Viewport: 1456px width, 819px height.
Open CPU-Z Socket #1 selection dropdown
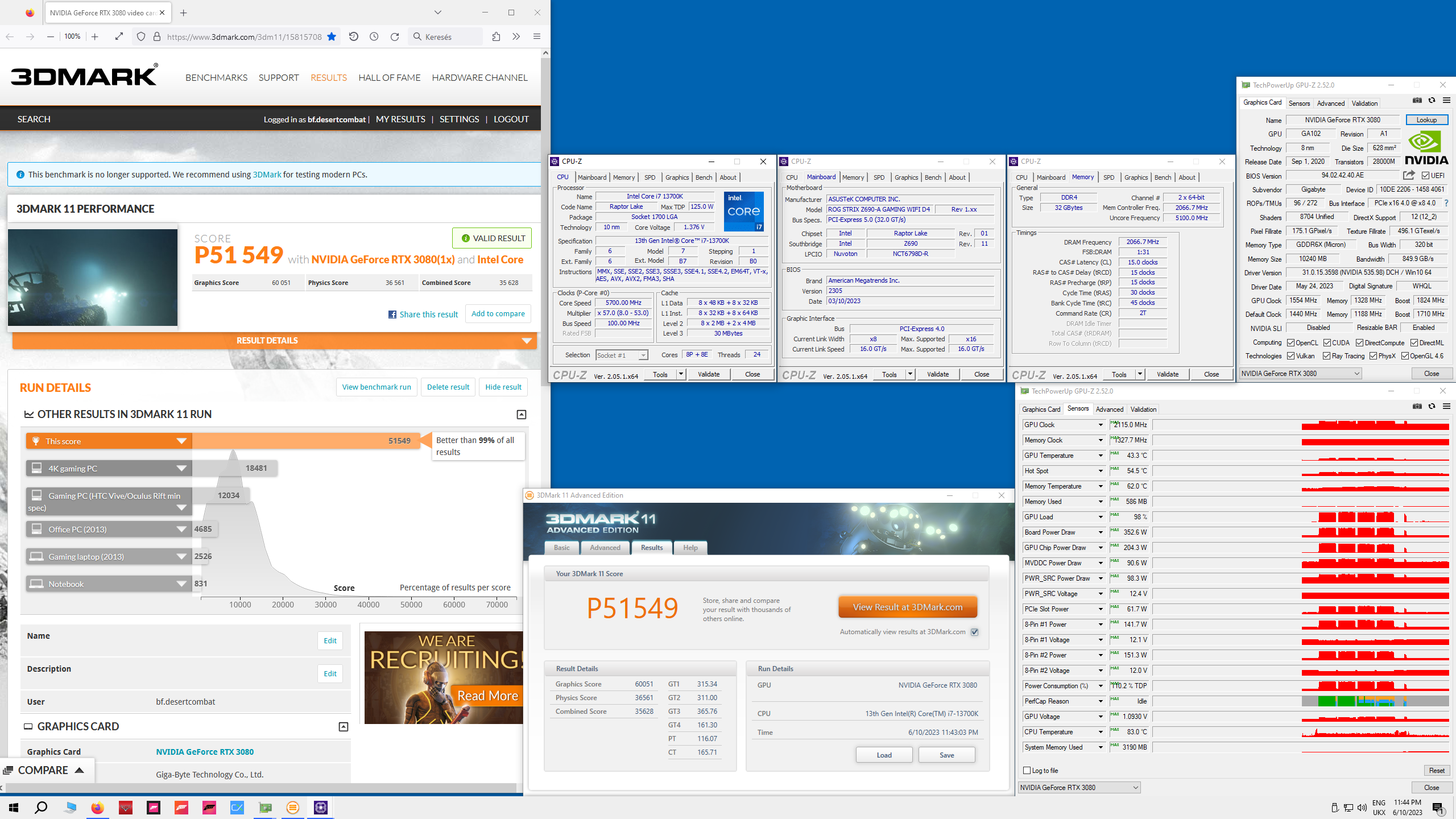coord(643,355)
